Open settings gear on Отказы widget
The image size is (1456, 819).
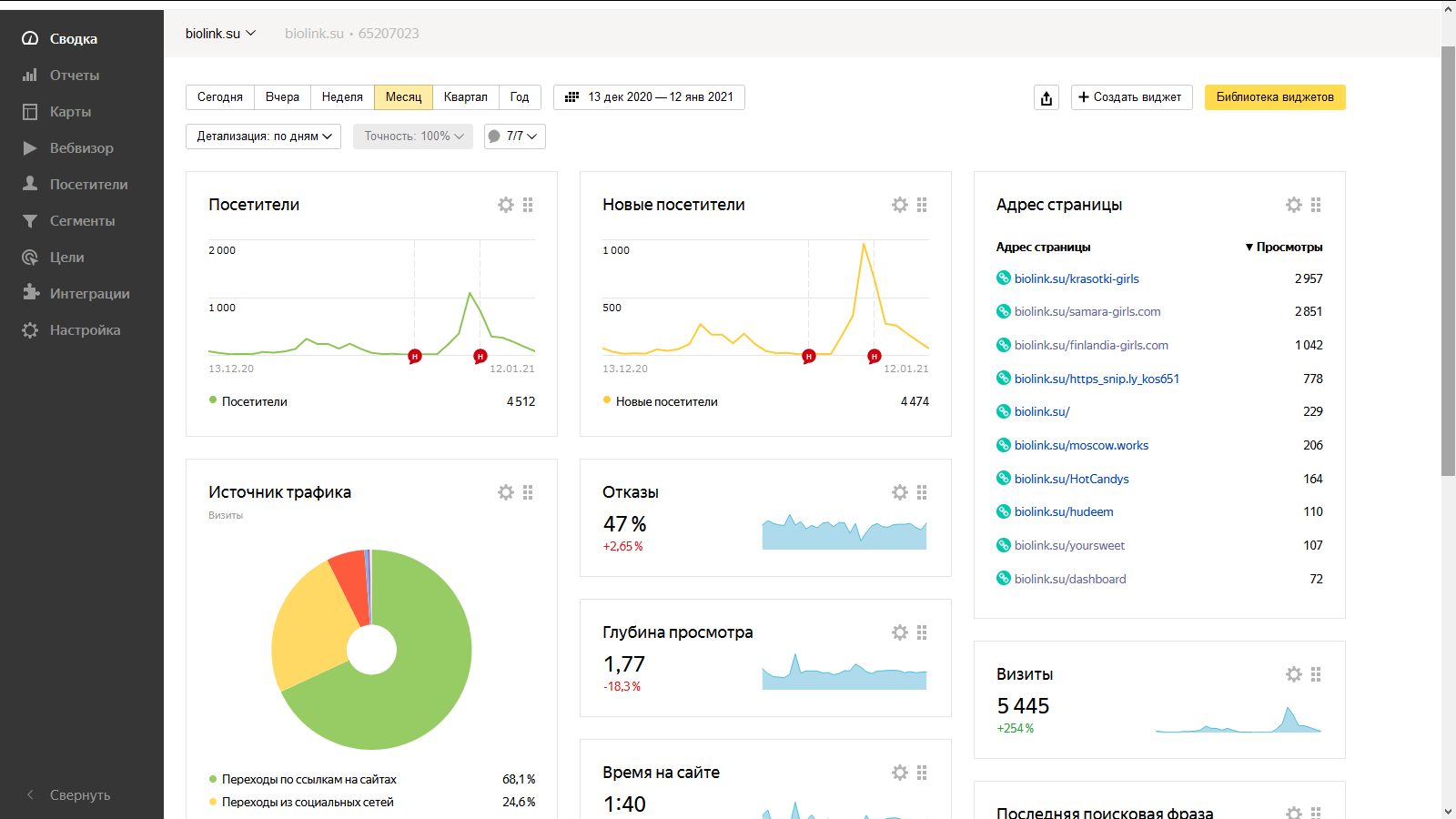[x=900, y=492]
